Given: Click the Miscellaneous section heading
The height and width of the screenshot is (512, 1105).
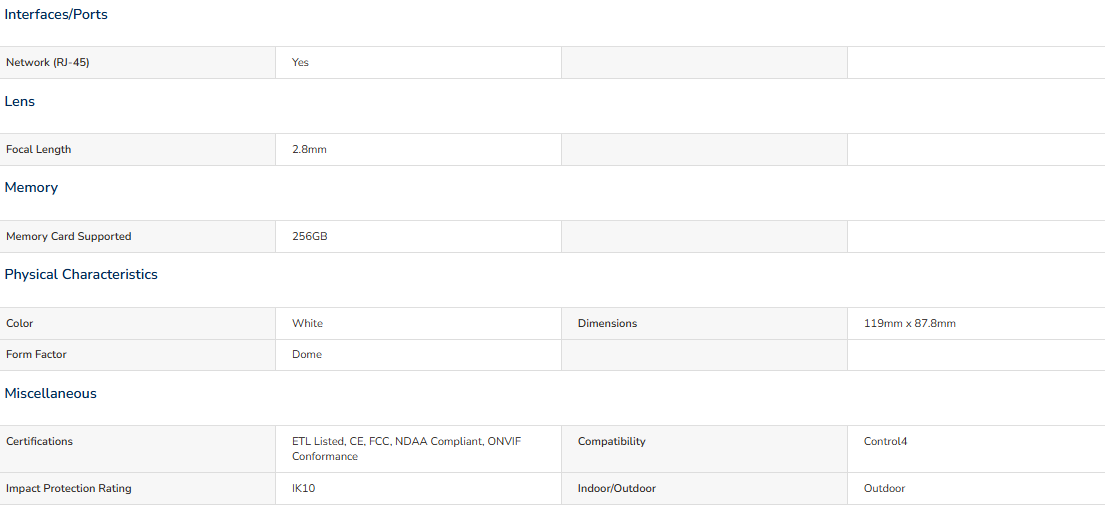Looking at the screenshot, I should pos(51,394).
